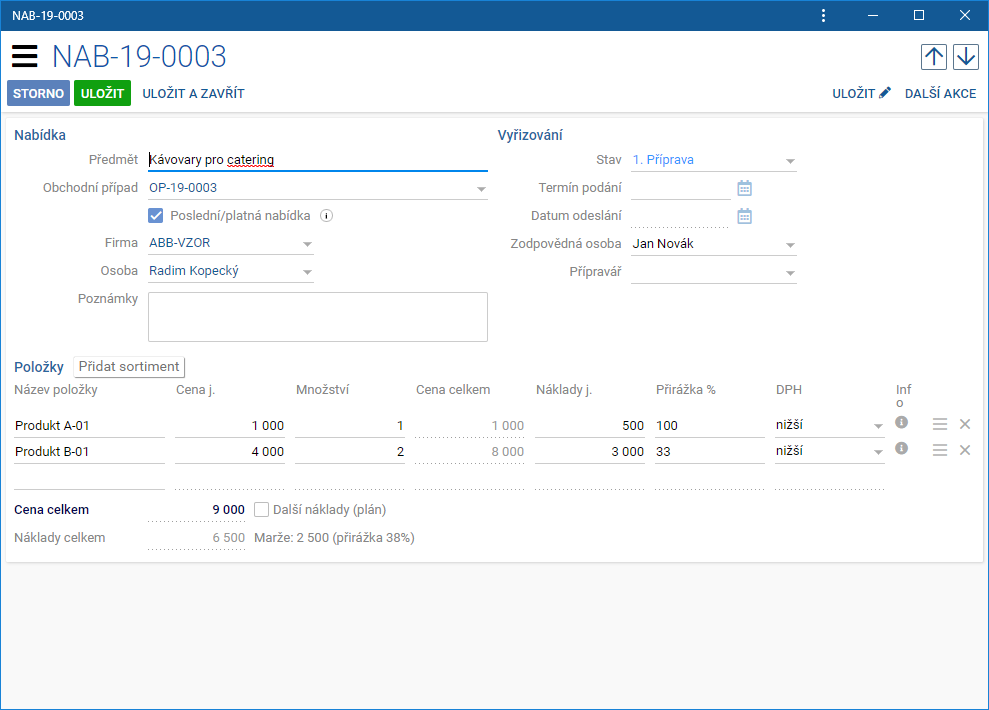Image resolution: width=989 pixels, height=710 pixels.
Task: Click unit cost 500 for Produkt A-01
Action: pyautogui.click(x=590, y=426)
